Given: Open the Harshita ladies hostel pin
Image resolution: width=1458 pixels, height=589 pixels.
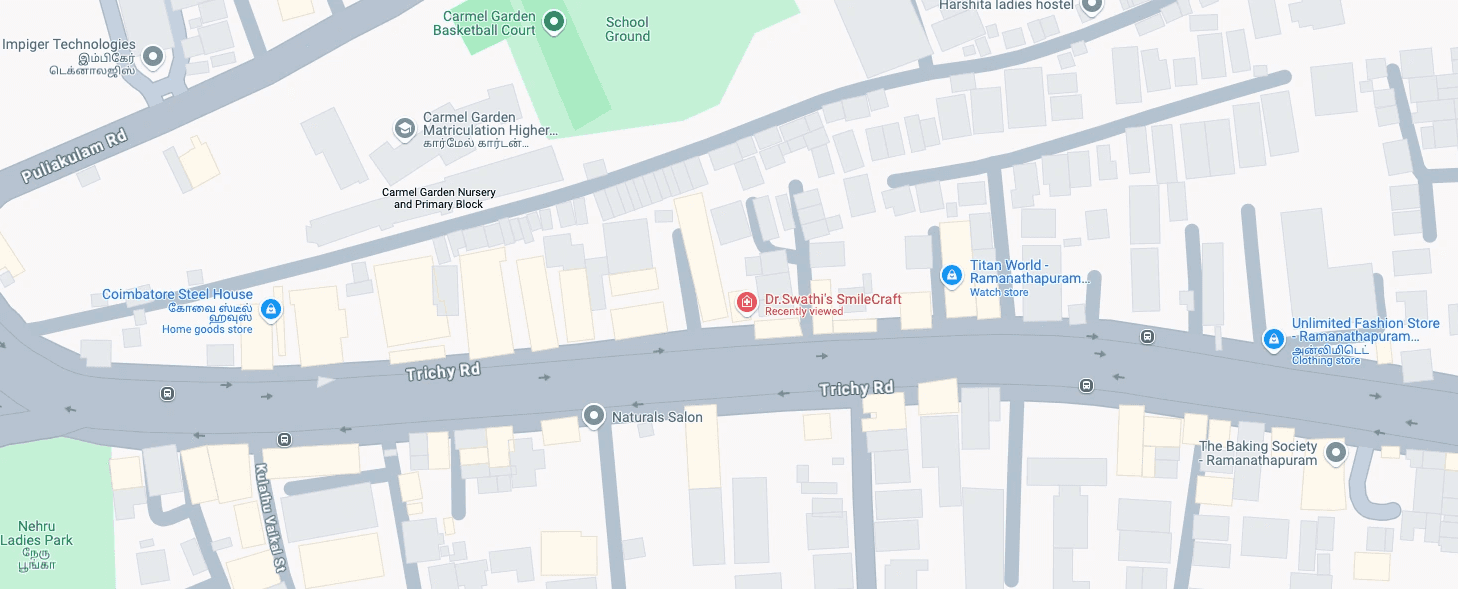Looking at the screenshot, I should click(1091, 6).
